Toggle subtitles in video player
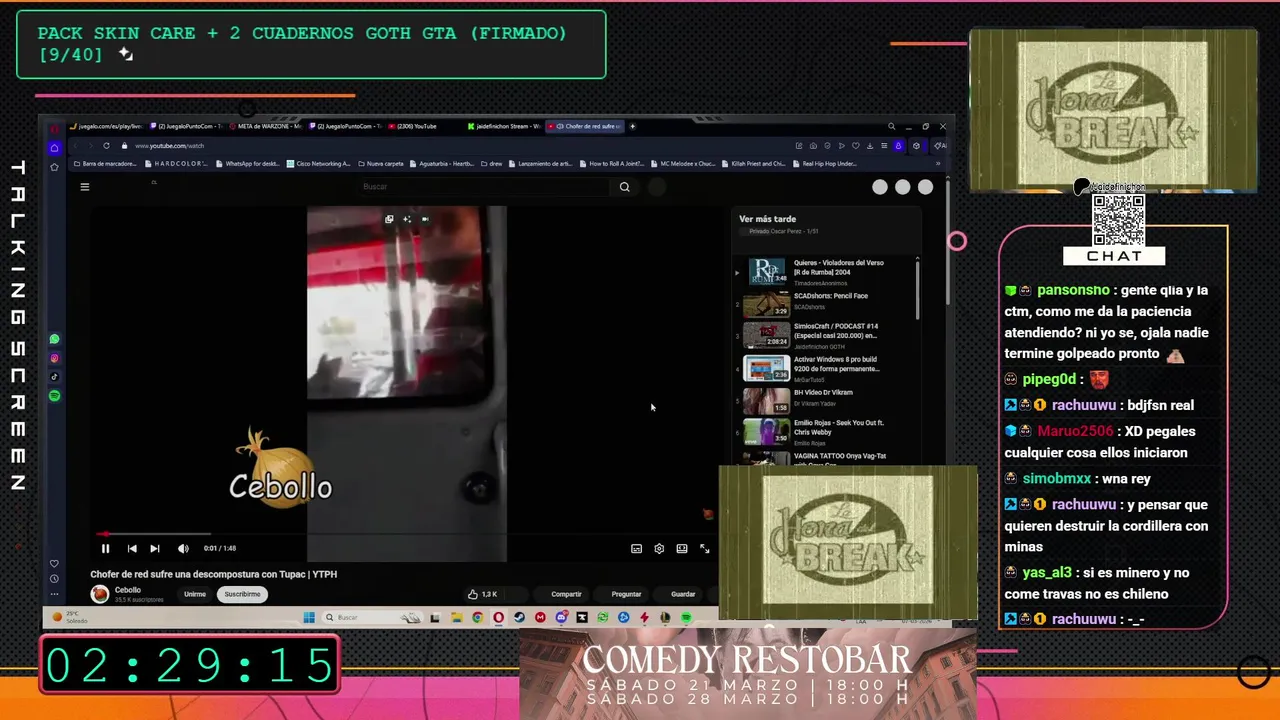The image size is (1280, 720). pyautogui.click(x=636, y=548)
